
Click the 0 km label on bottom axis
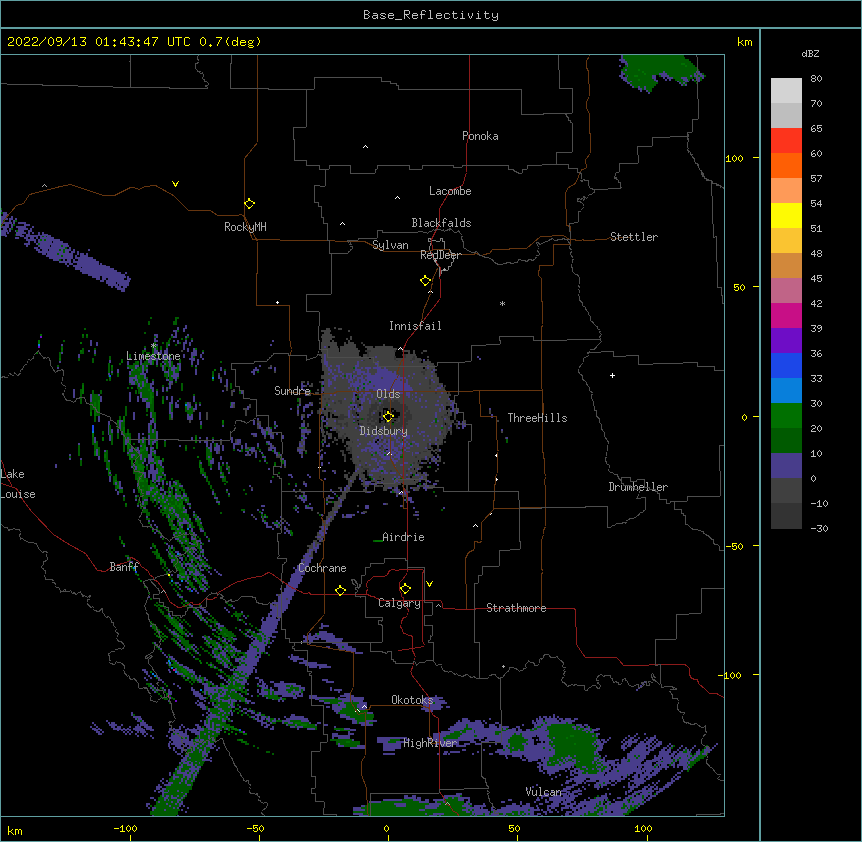(x=386, y=828)
